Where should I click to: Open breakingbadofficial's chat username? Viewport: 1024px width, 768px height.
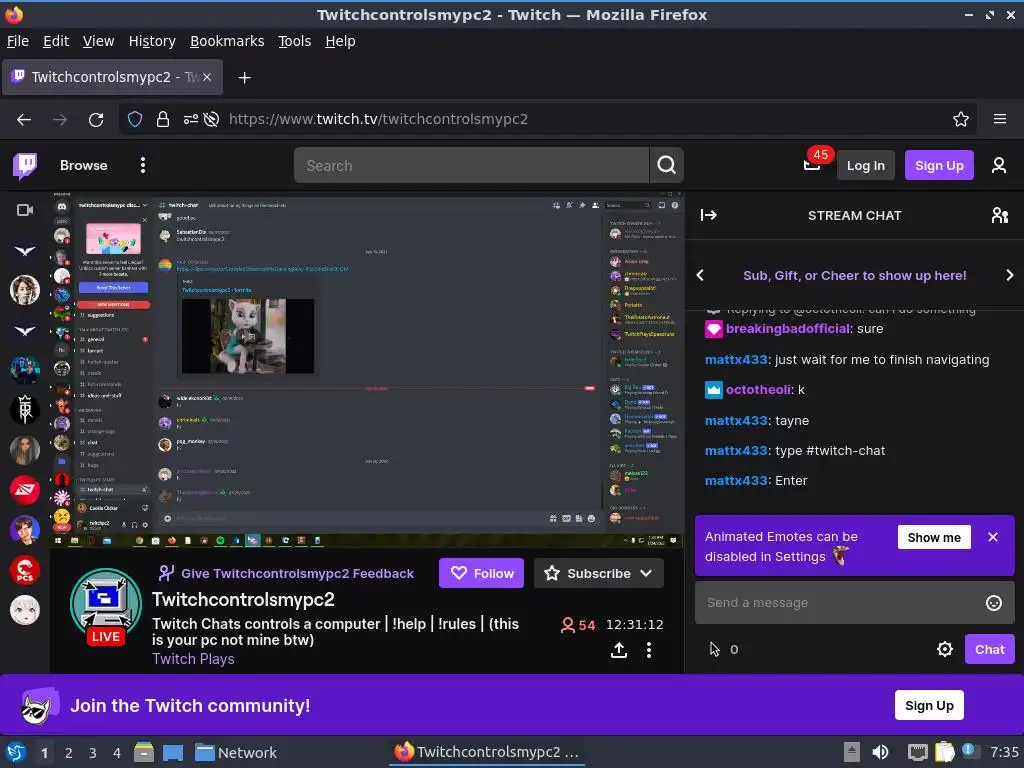[788, 328]
